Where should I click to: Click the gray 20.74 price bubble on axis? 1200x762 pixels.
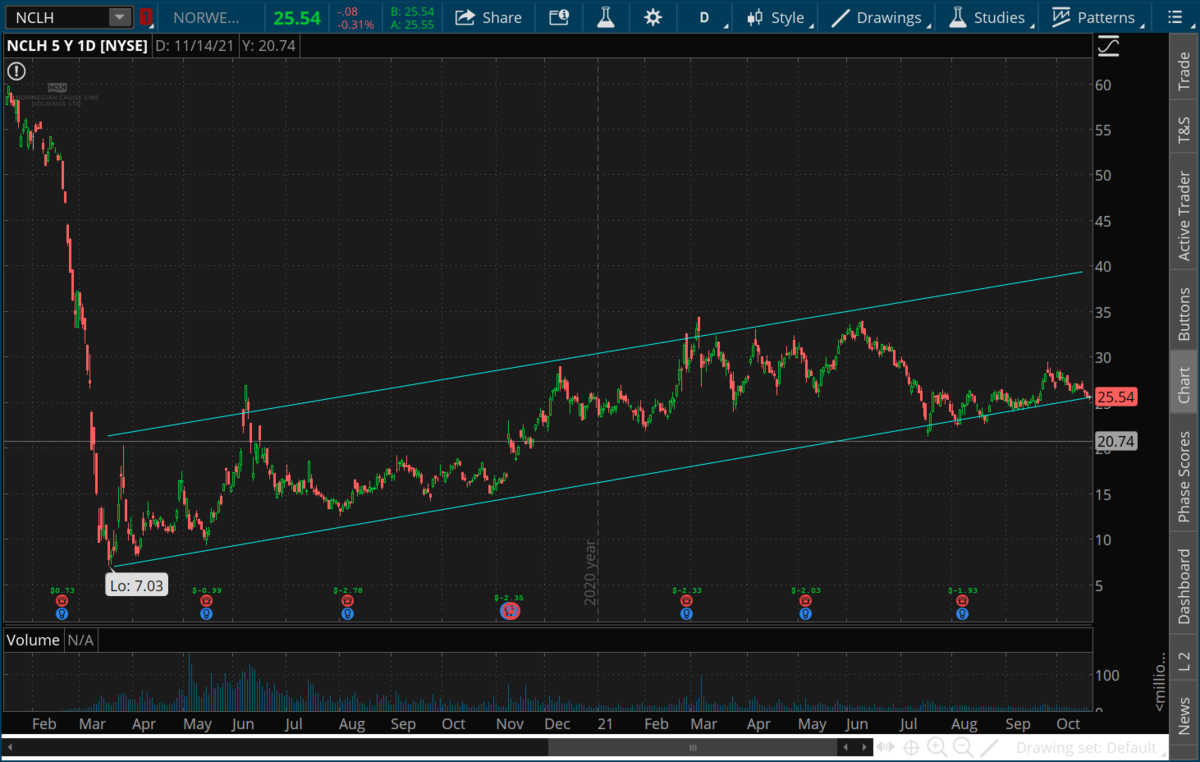[x=1118, y=441]
